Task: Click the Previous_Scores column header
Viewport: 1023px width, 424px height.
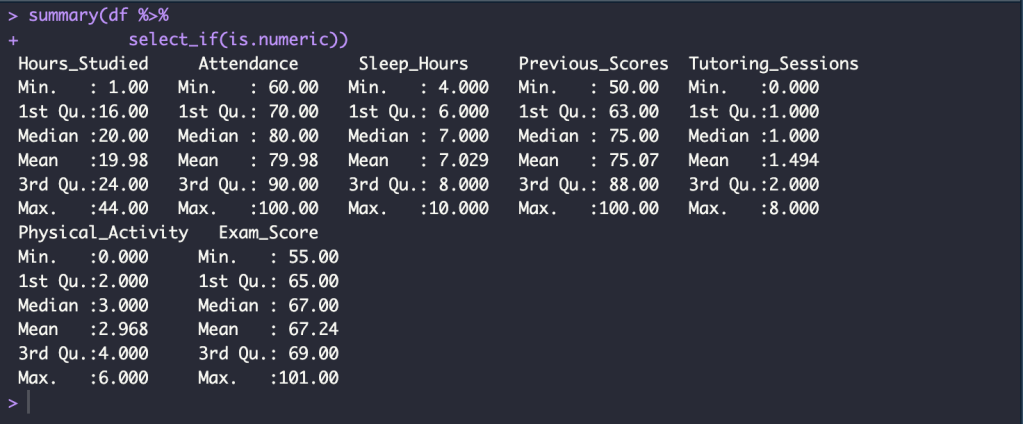Action: click(593, 63)
